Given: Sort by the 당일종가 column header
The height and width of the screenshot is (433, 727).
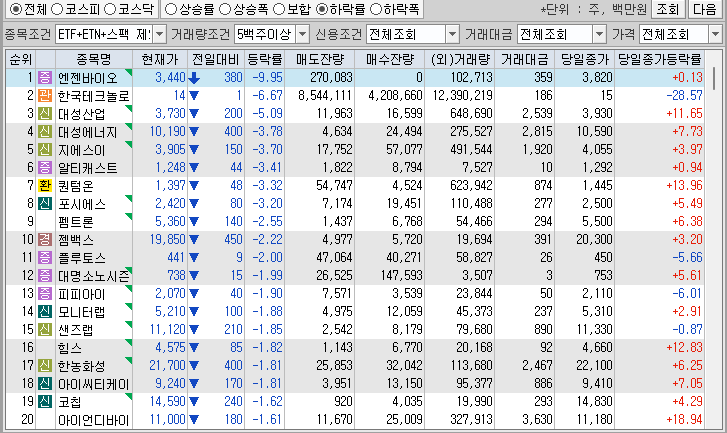Looking at the screenshot, I should tap(585, 59).
